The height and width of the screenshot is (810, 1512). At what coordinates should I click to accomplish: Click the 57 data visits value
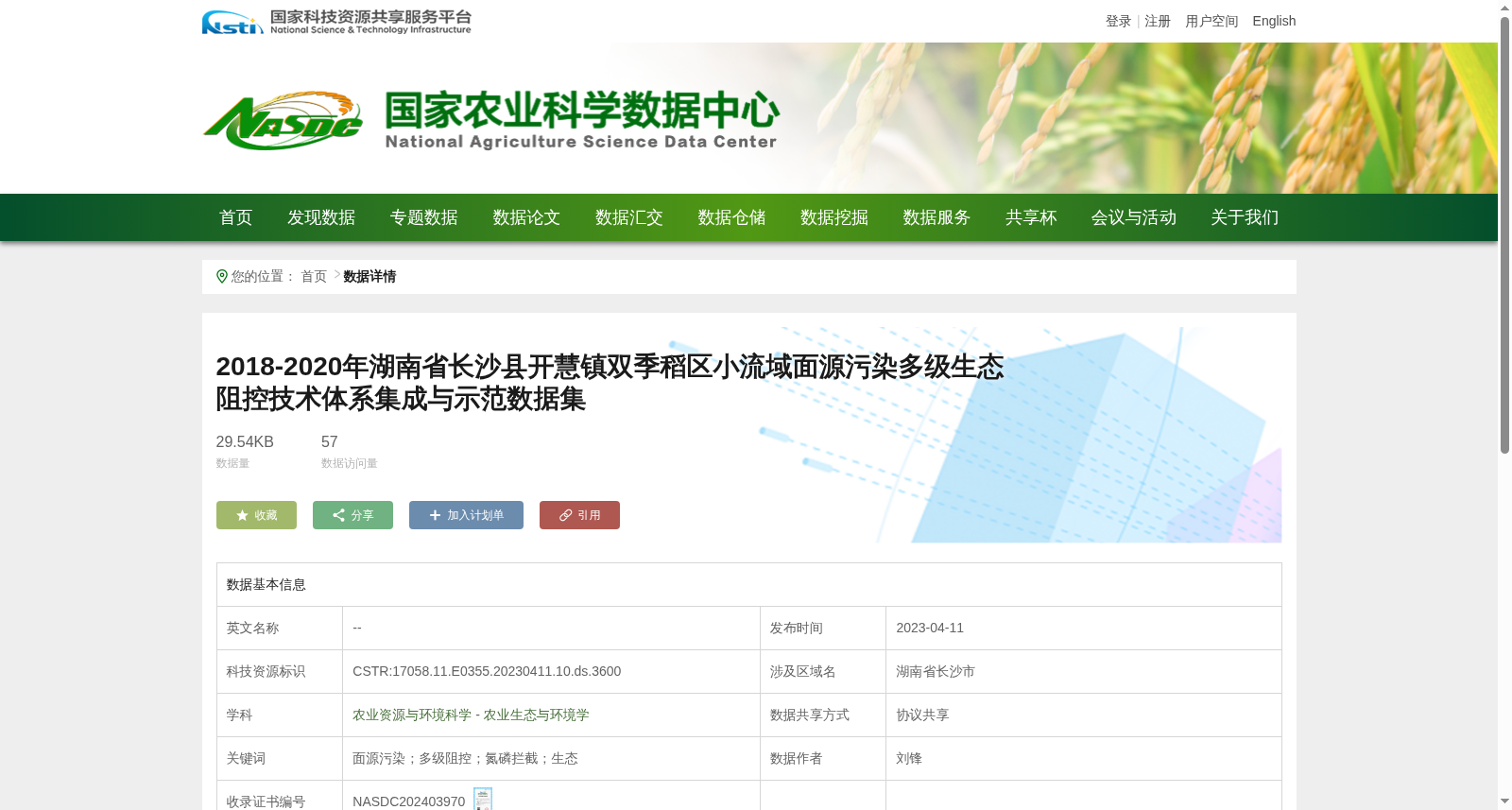329,441
